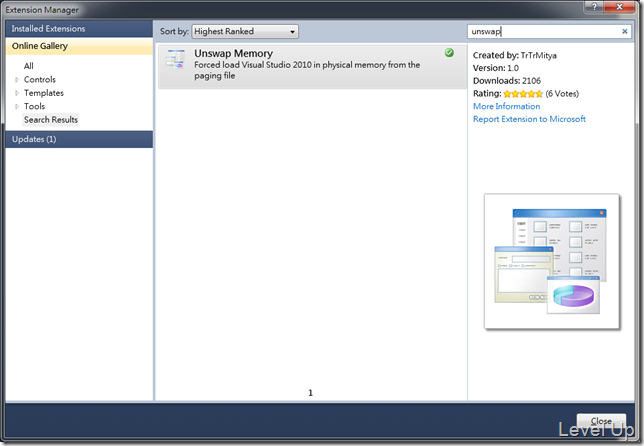Select the Unswap Memory result title
Screen dimensions: 644x446
pos(233,53)
